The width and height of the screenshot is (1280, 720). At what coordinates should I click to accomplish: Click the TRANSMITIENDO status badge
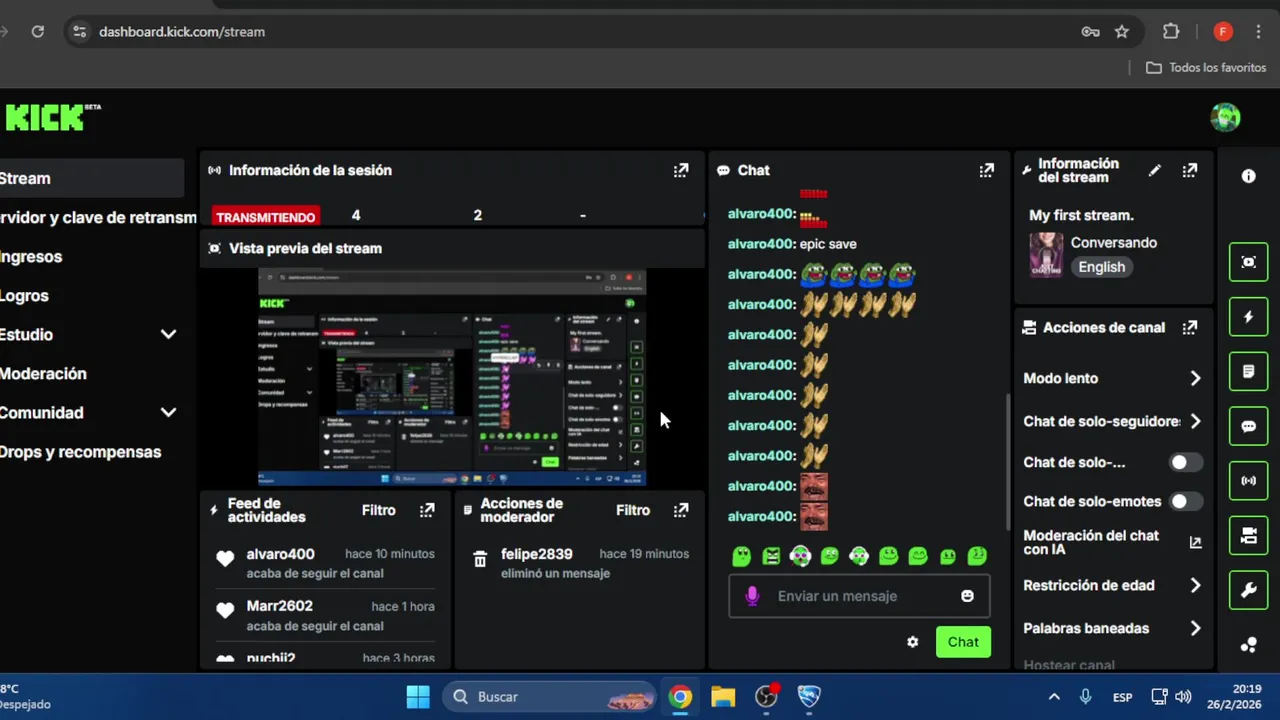click(266, 217)
